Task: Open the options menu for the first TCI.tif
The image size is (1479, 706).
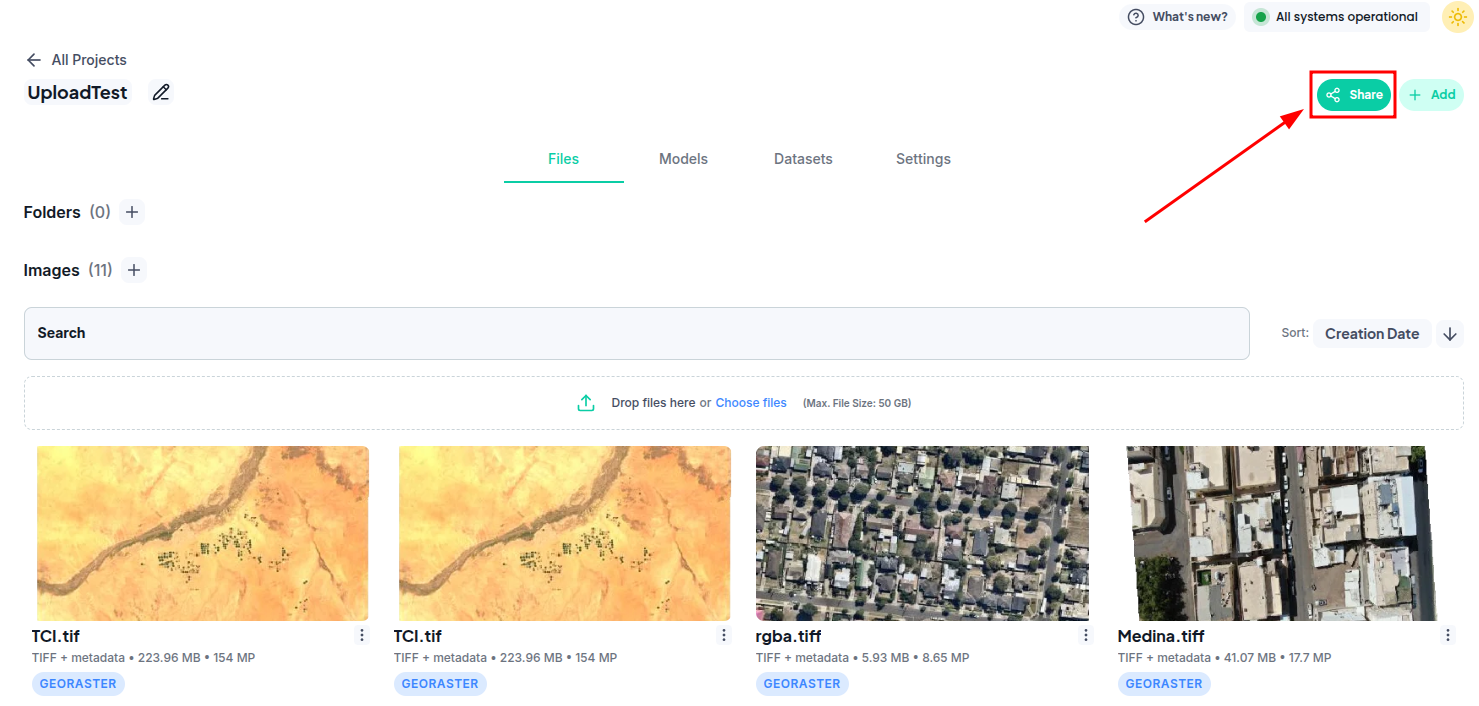Action: click(x=362, y=636)
